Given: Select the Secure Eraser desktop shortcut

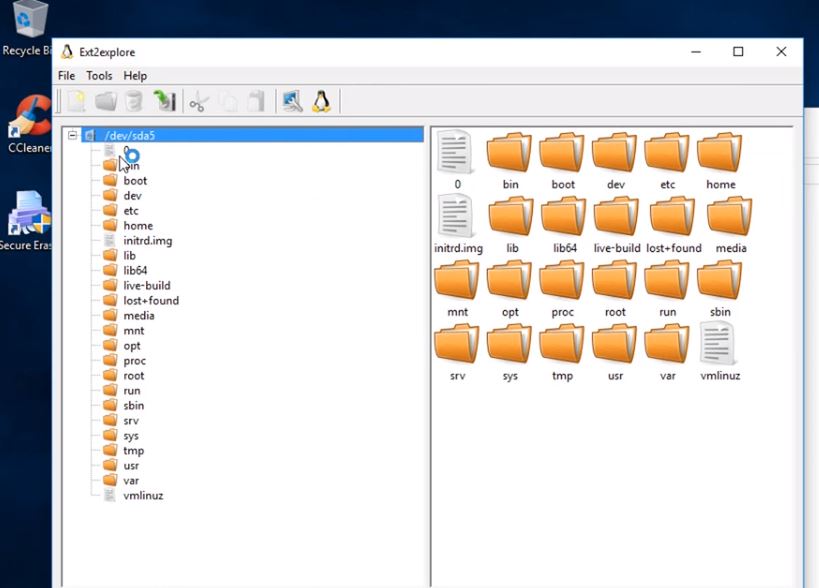Looking at the screenshot, I should (26, 221).
